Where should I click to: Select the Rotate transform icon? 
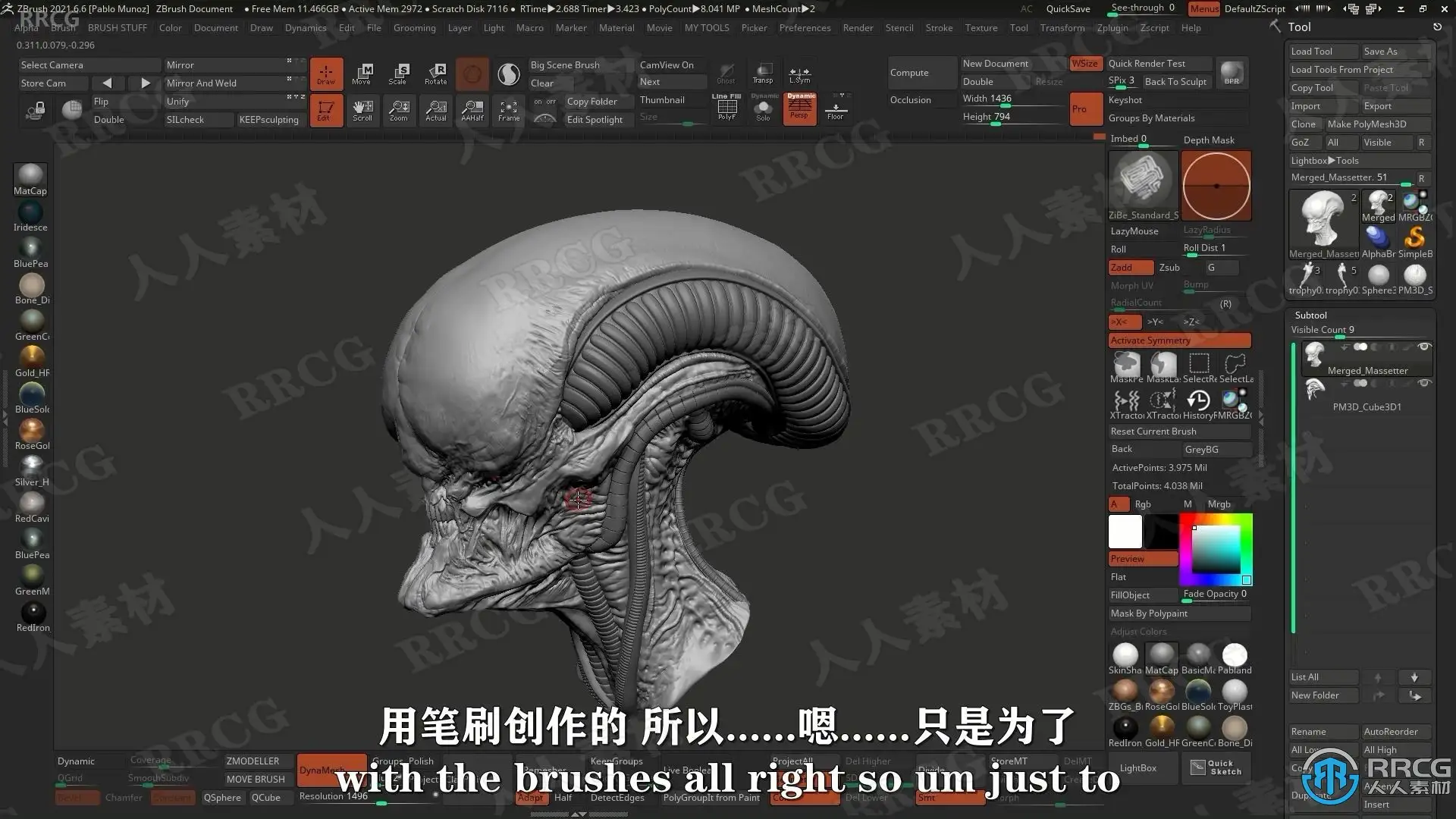click(435, 74)
